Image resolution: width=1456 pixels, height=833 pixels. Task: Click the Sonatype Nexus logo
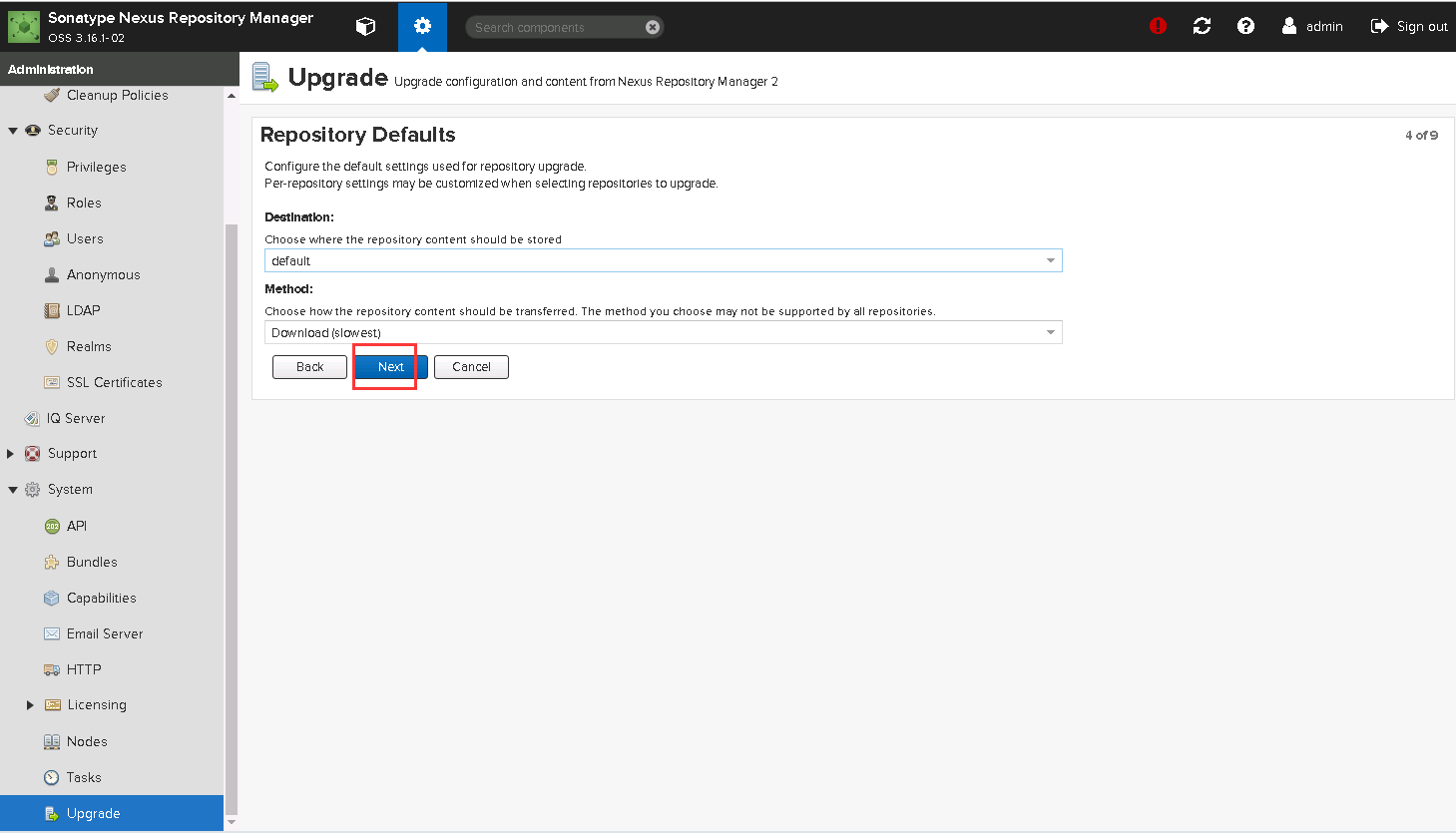[24, 27]
